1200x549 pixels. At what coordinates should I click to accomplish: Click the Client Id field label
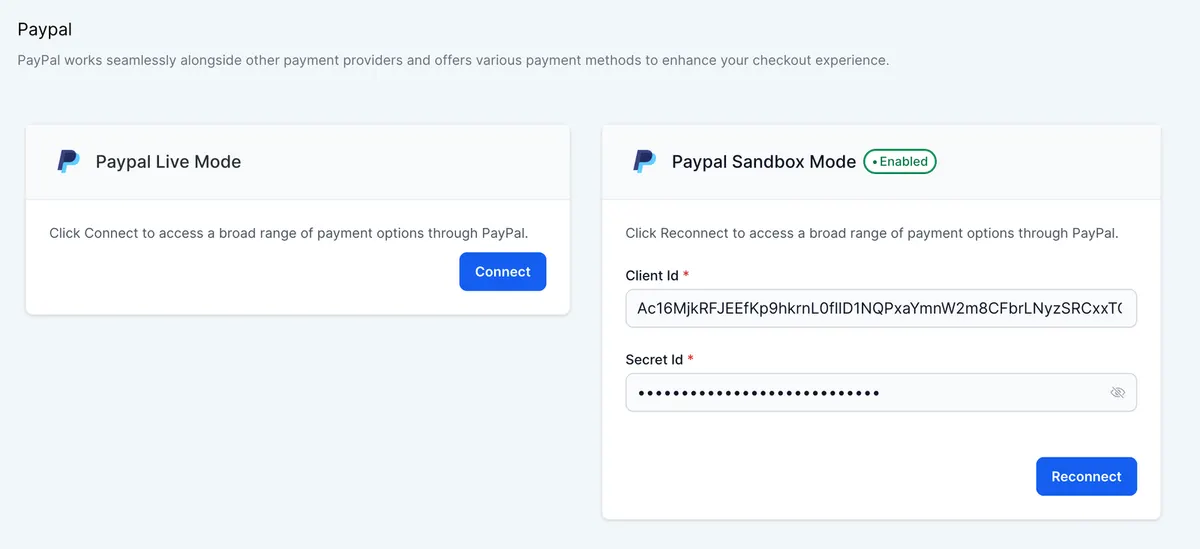pyautogui.click(x=652, y=275)
